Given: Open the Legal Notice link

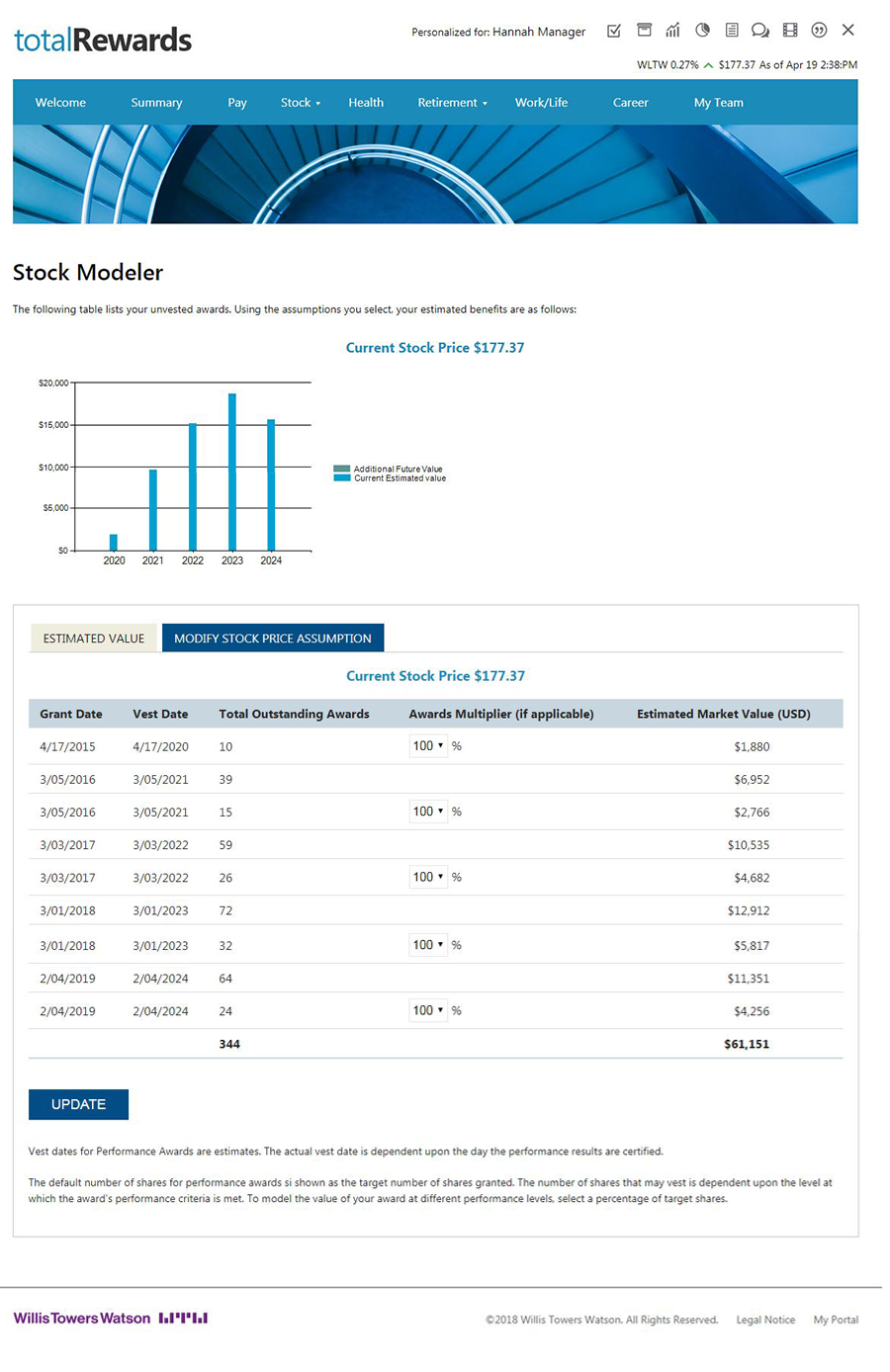Looking at the screenshot, I should pos(765,1320).
